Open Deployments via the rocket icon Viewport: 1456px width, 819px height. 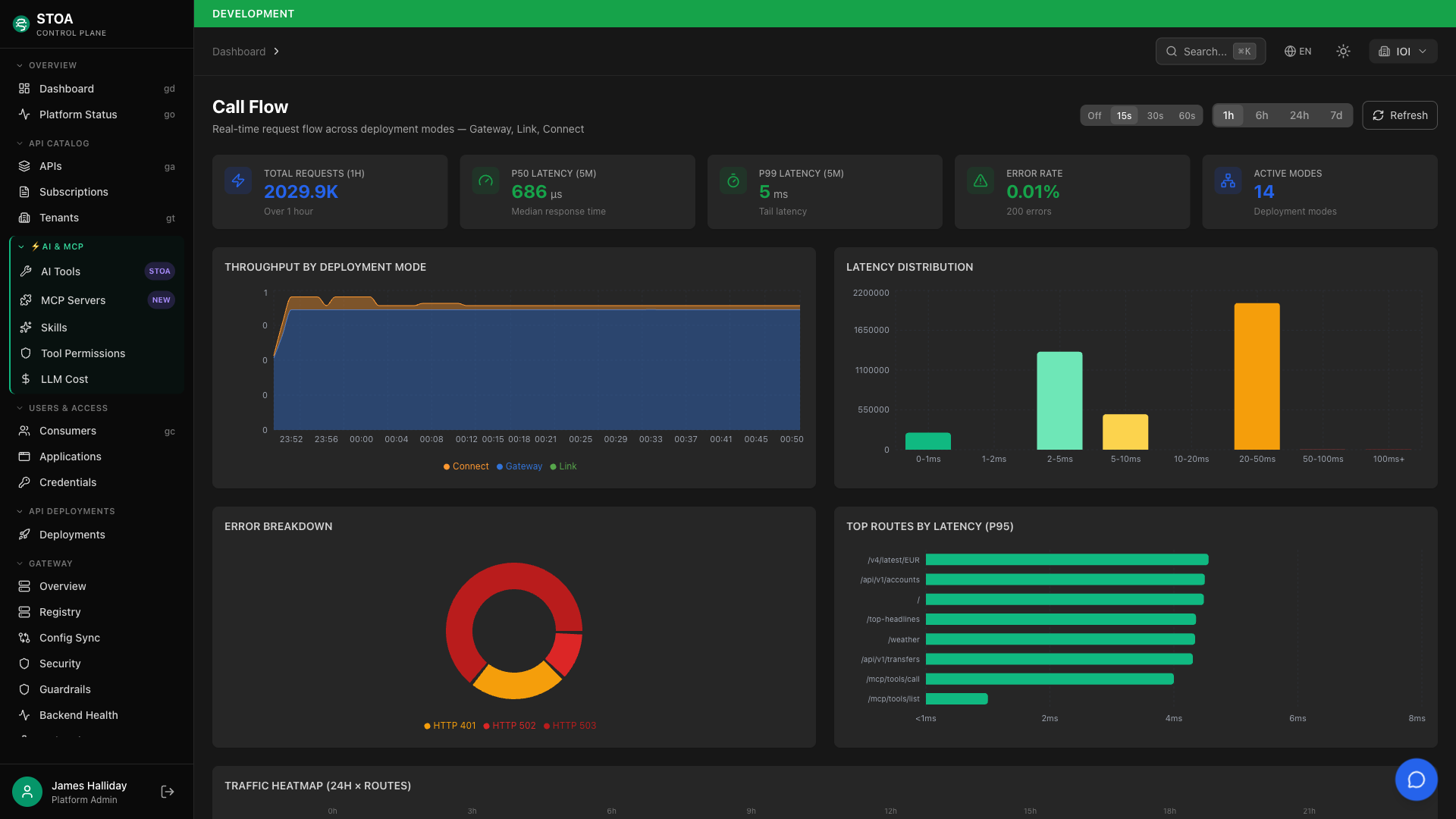[x=24, y=535]
